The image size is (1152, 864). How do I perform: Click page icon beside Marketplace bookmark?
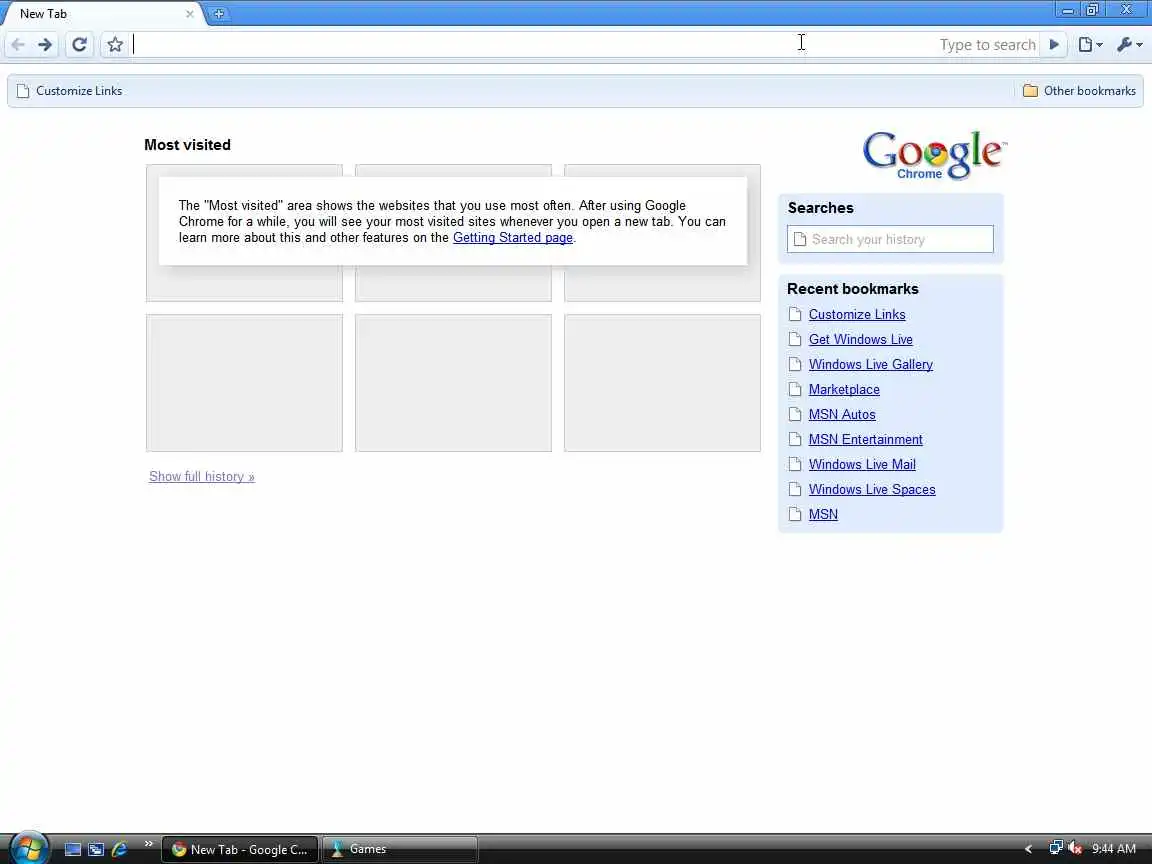coord(795,389)
